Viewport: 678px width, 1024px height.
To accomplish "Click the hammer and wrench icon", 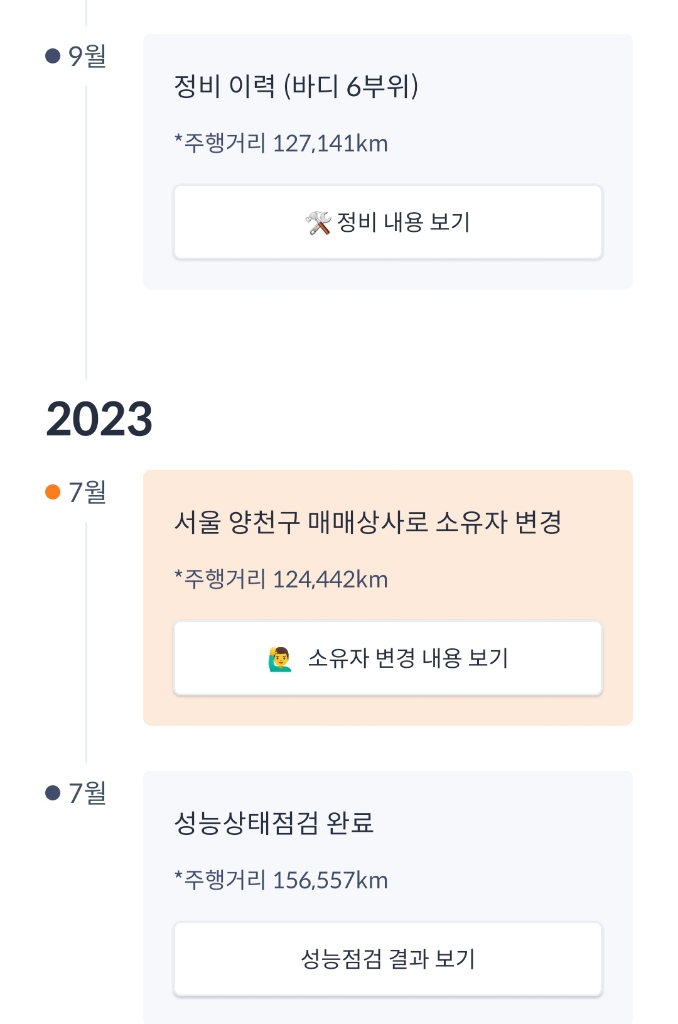I will point(318,222).
